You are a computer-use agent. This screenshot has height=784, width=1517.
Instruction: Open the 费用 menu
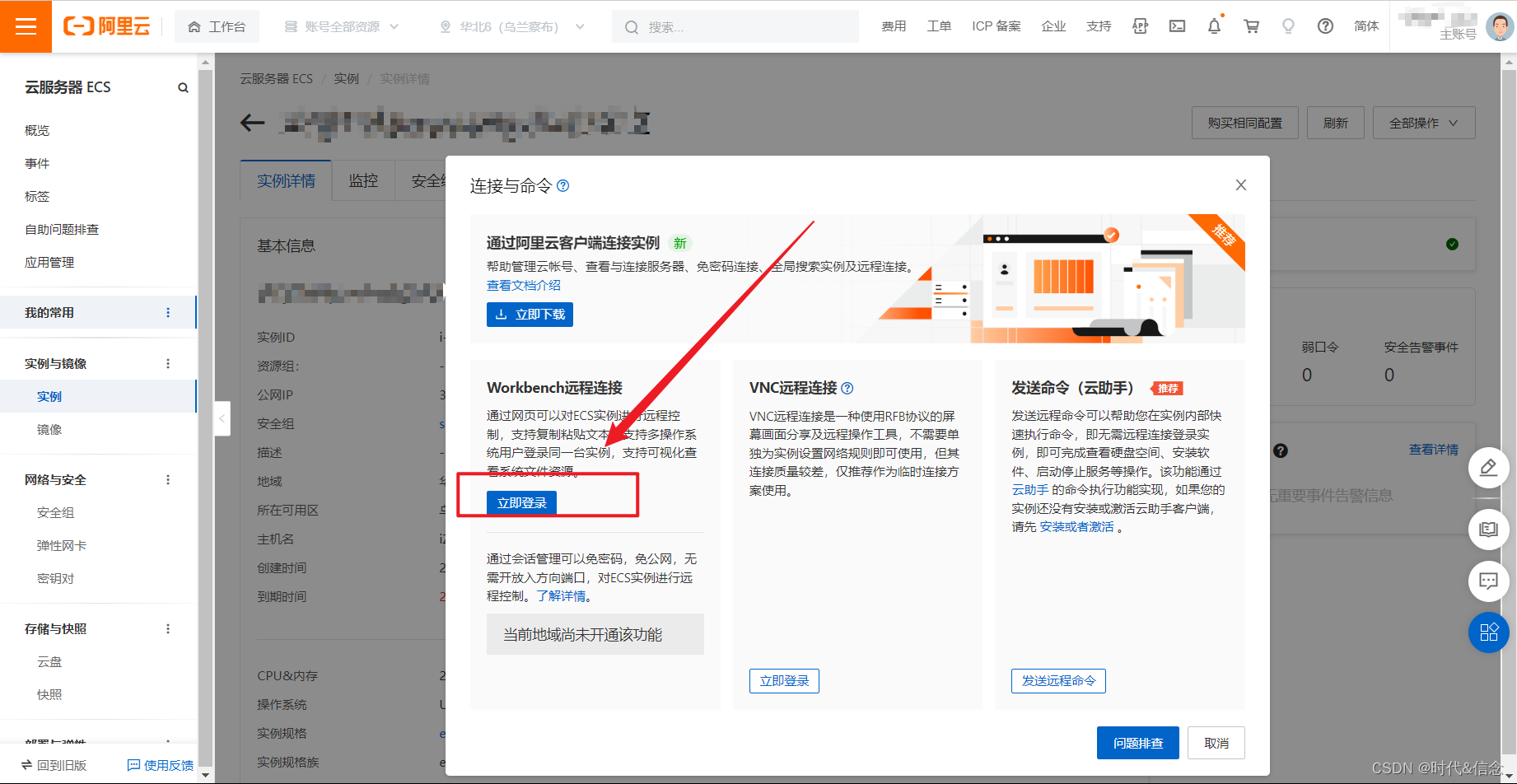tap(894, 26)
